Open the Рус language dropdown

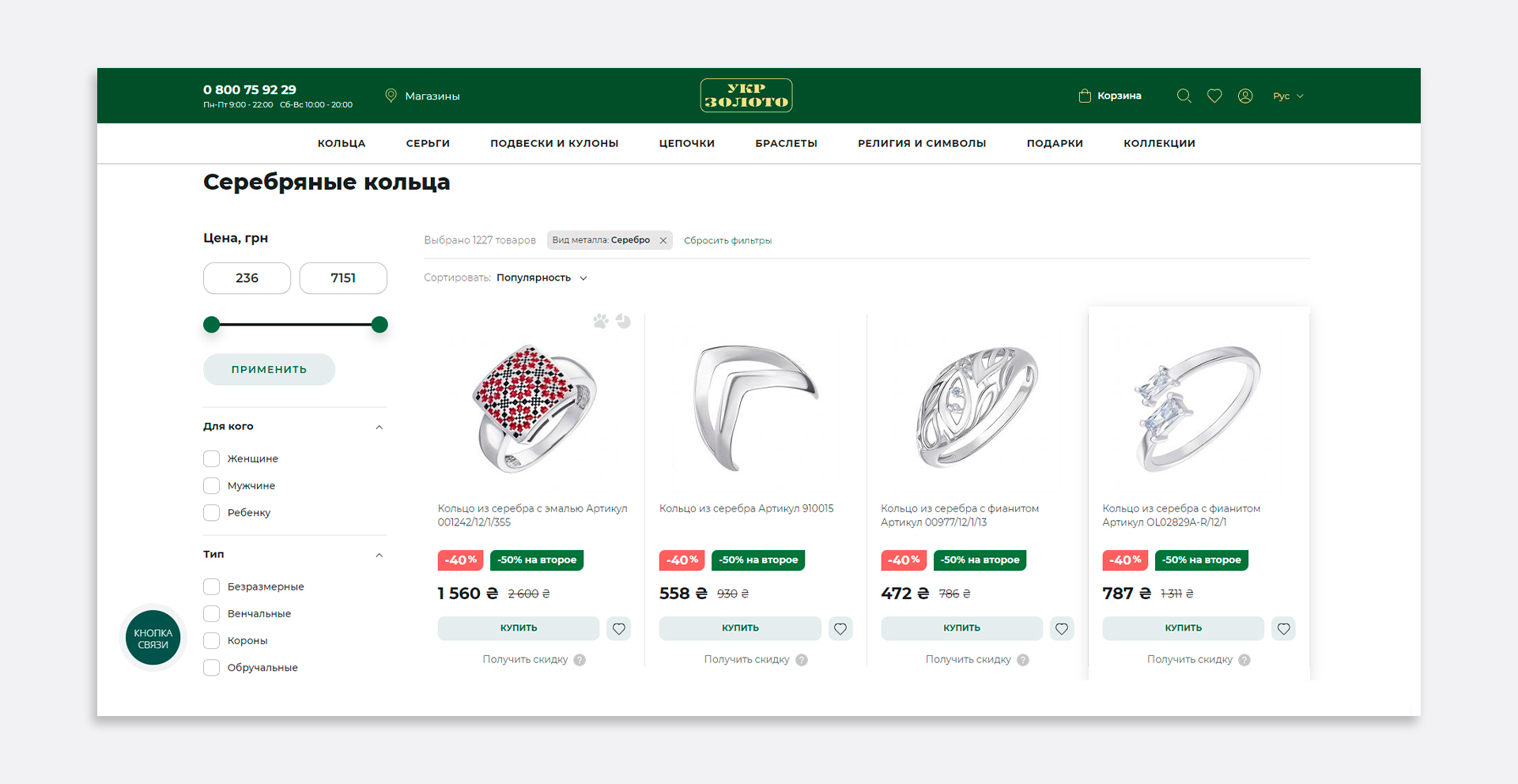pos(1288,96)
